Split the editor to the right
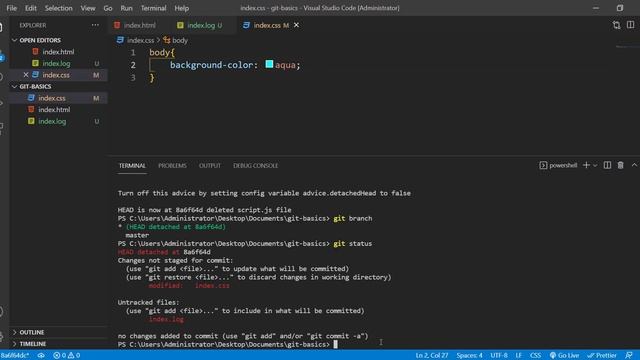Viewport: 640px width, 360px height. point(631,25)
